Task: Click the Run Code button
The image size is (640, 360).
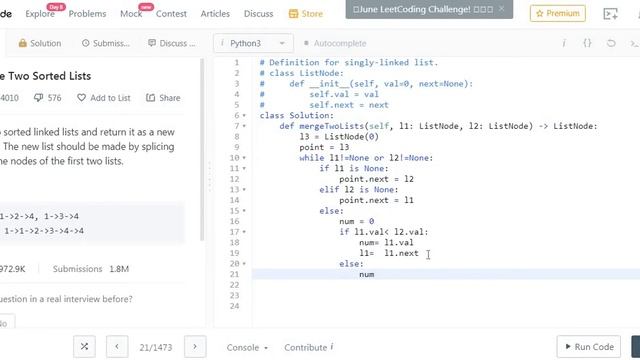Action: click(589, 347)
